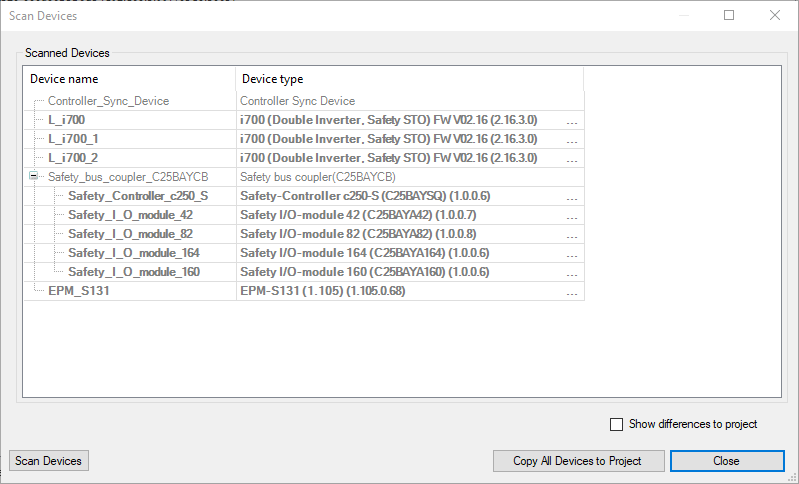Select the L_i700_2 device name
Image resolution: width=799 pixels, height=484 pixels.
point(73,158)
